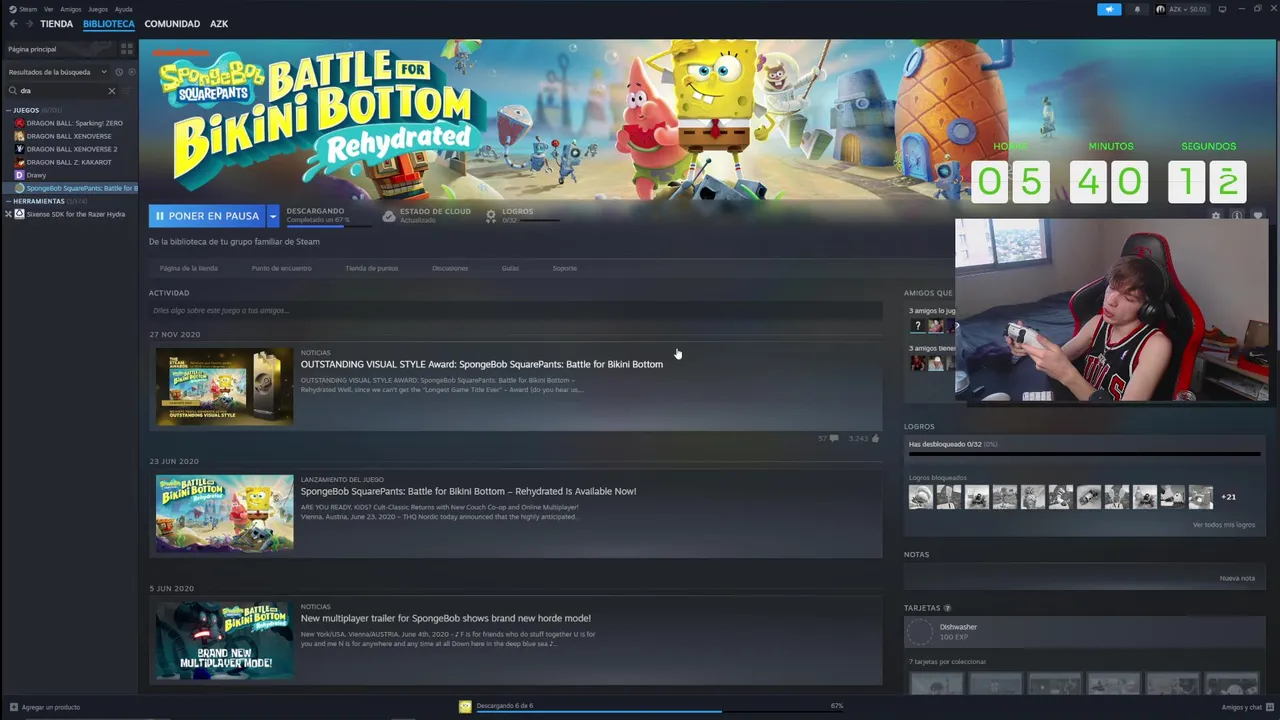Open the +21 more locked achievements
This screenshot has width=1280, height=720.
point(1228,497)
